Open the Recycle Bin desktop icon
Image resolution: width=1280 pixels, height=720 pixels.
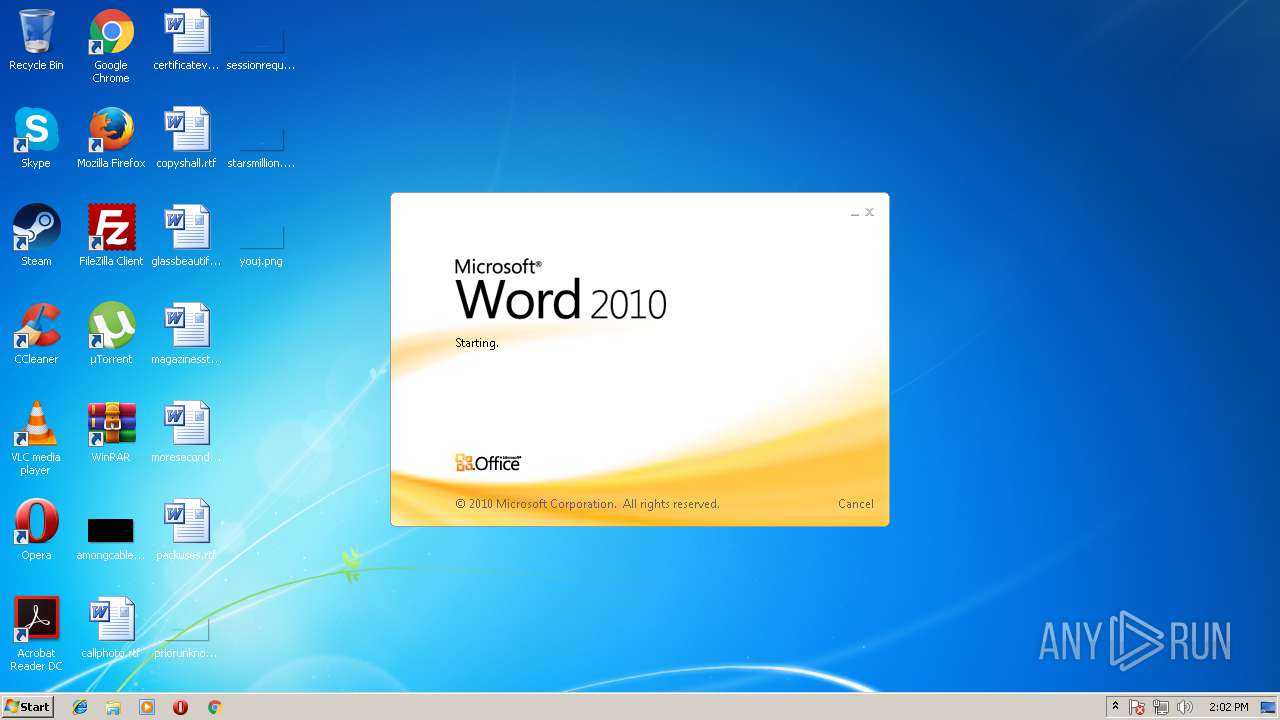[x=36, y=40]
